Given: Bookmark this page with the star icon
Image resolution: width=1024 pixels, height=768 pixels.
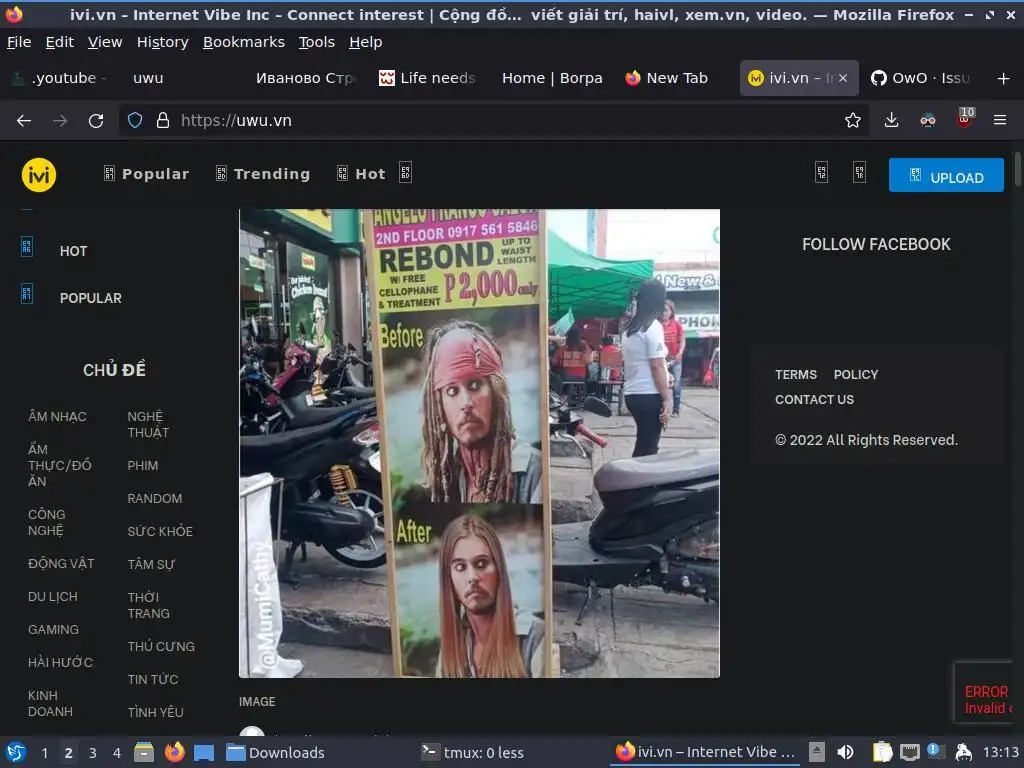Looking at the screenshot, I should tap(852, 120).
